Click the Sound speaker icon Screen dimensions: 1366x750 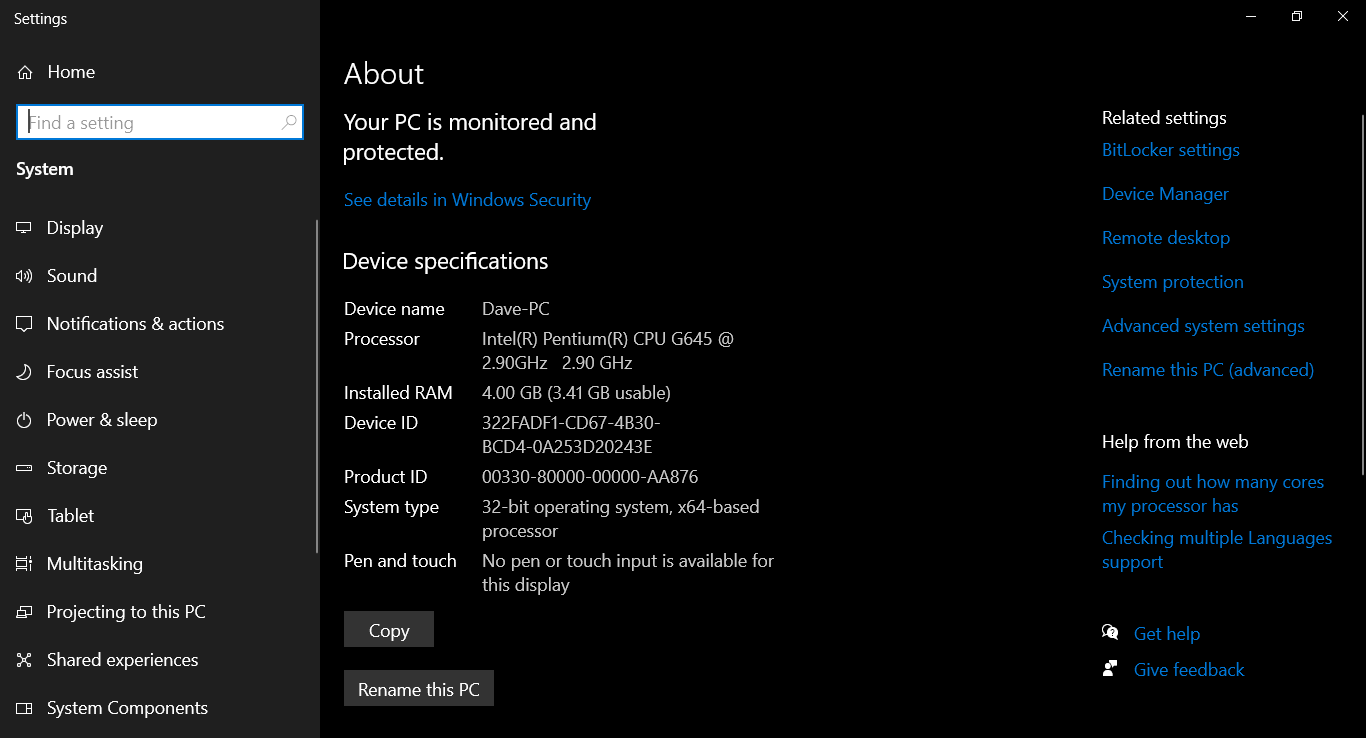(24, 276)
